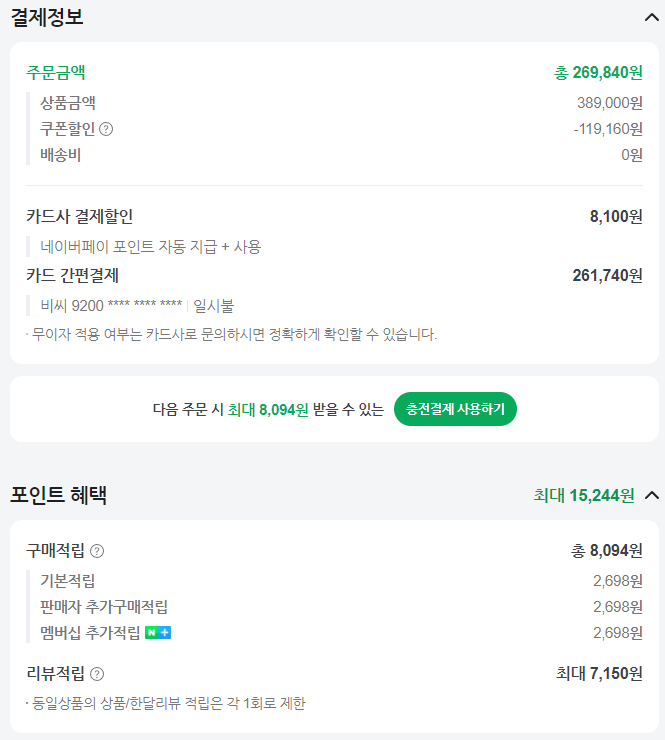665x740 pixels.
Task: Click the N+ membership badge icon
Action: click(x=158, y=633)
